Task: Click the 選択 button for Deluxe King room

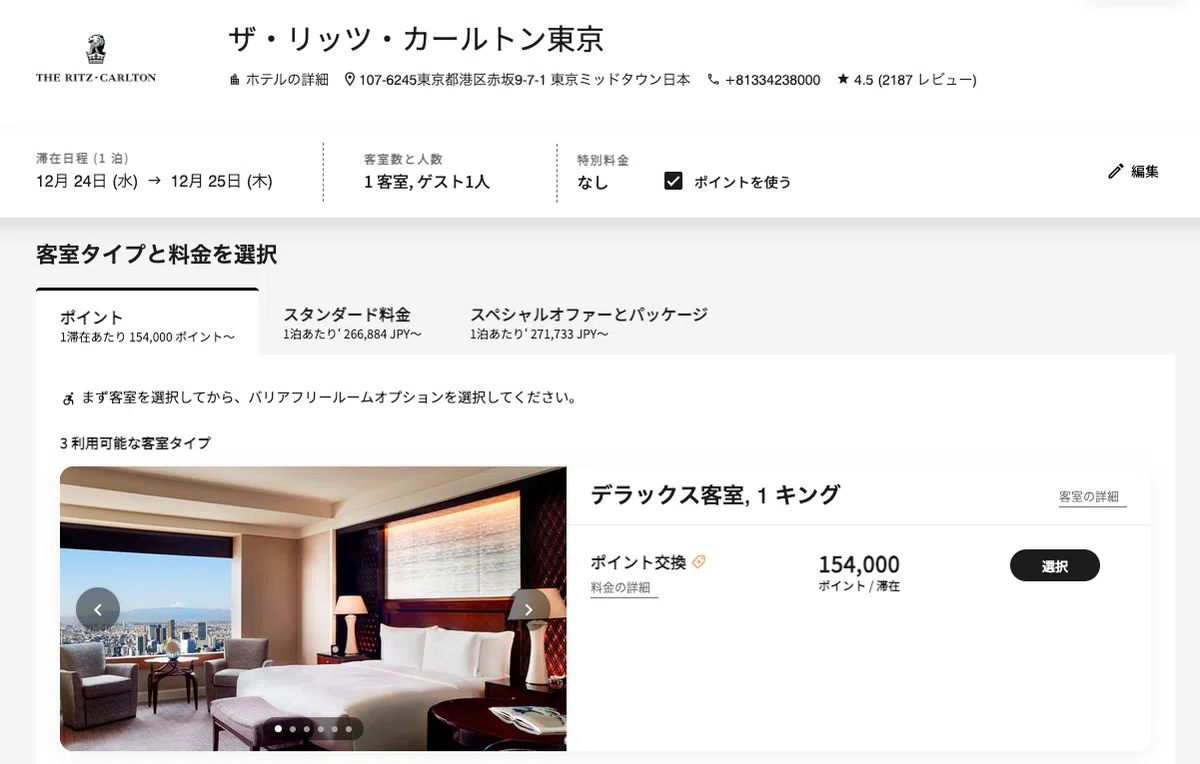Action: tap(1055, 566)
